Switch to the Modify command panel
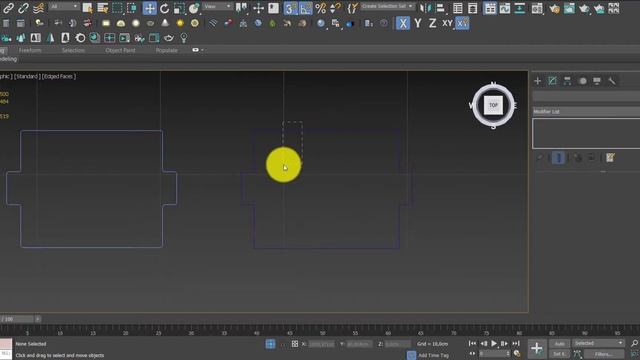 coord(552,81)
